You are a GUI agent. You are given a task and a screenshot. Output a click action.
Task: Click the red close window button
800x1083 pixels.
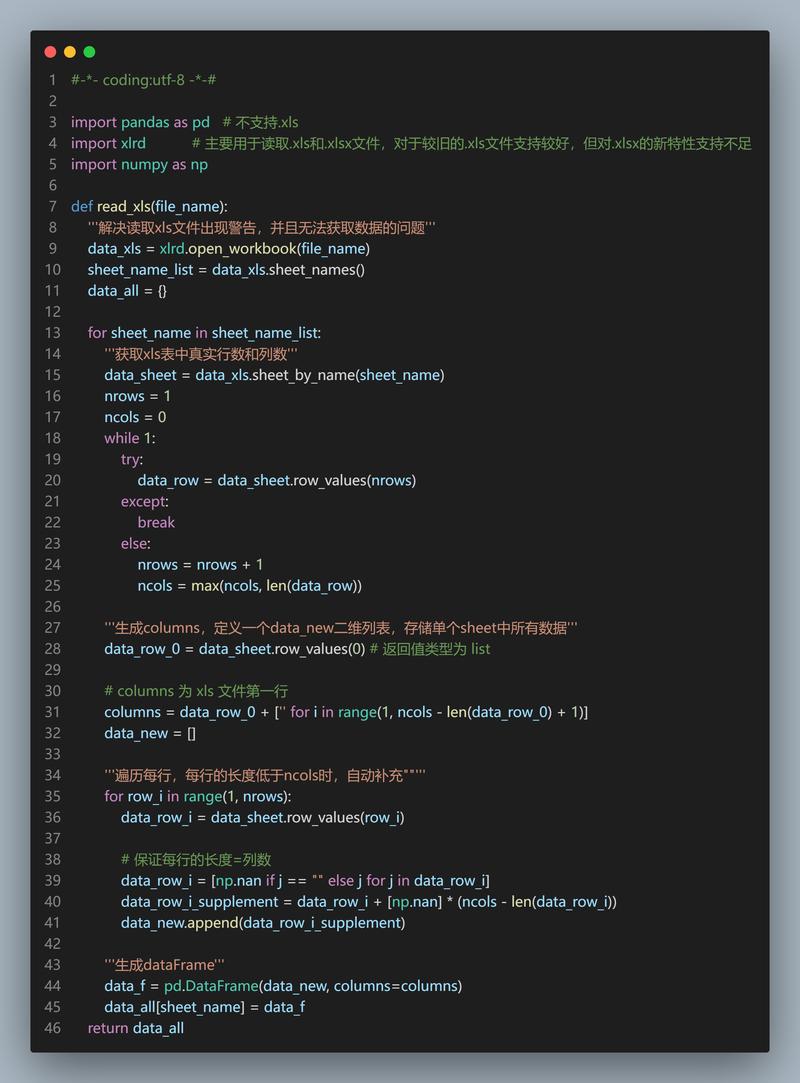pos(50,50)
